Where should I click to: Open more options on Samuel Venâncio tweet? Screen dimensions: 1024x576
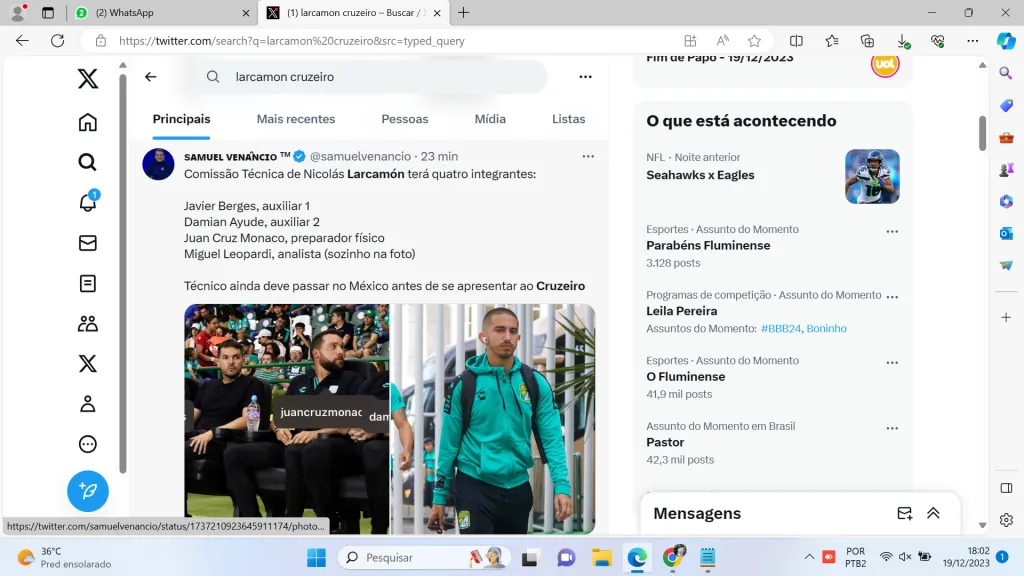tap(588, 156)
